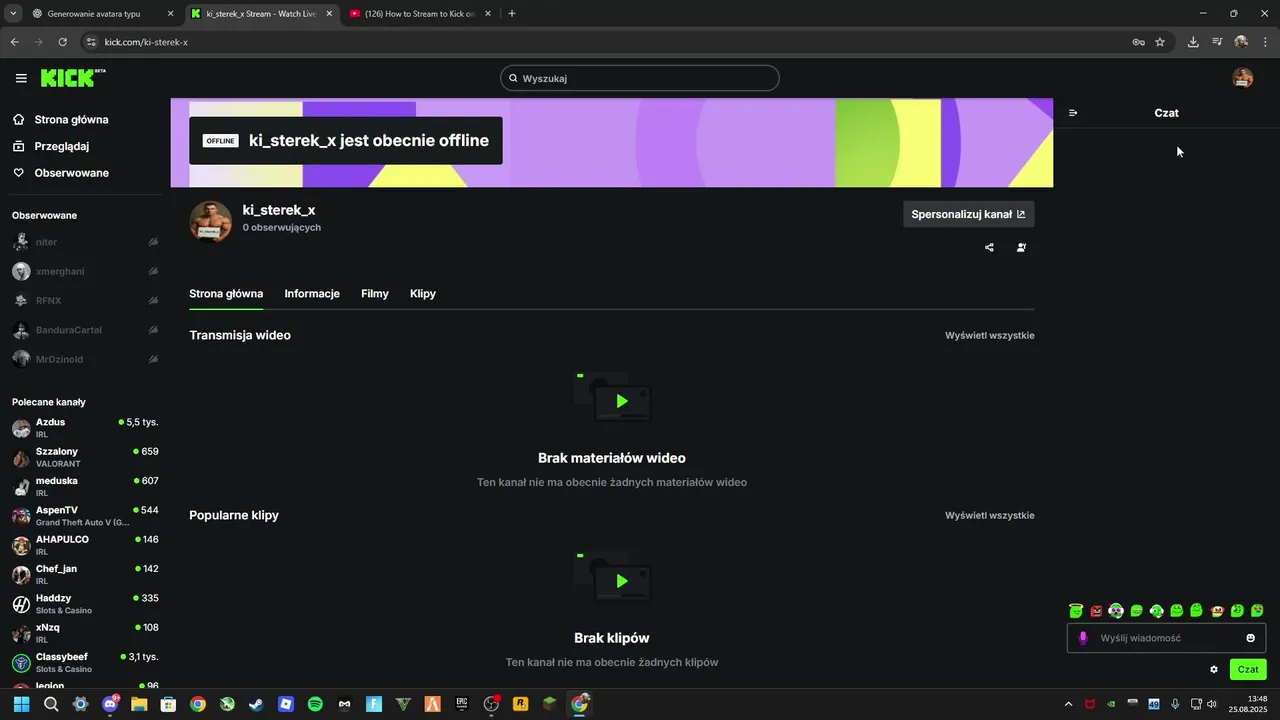This screenshot has height=720, width=1280.
Task: Open the emoji picker in message box
Action: tap(1250, 638)
